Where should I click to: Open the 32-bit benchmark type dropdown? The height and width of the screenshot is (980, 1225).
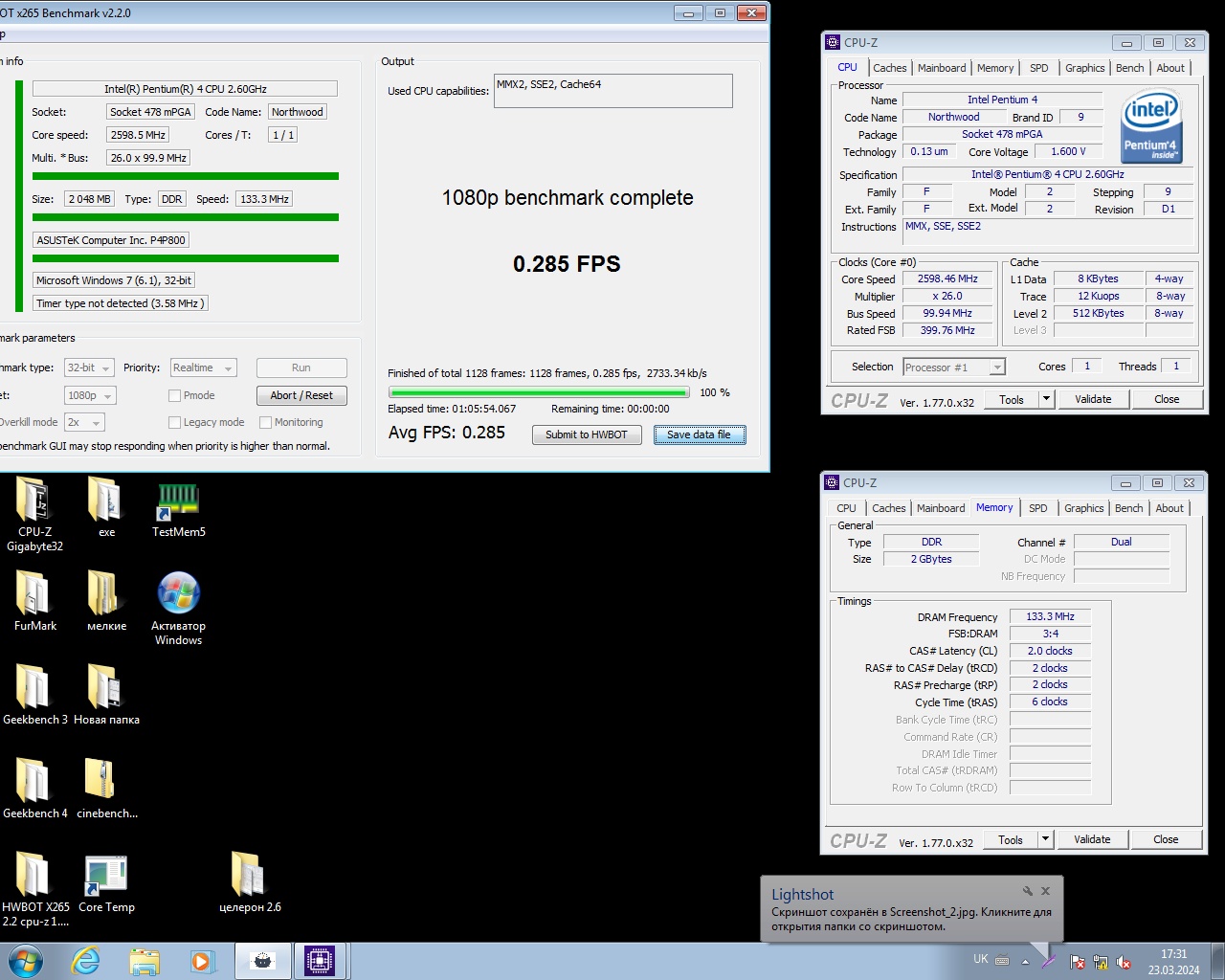point(89,367)
